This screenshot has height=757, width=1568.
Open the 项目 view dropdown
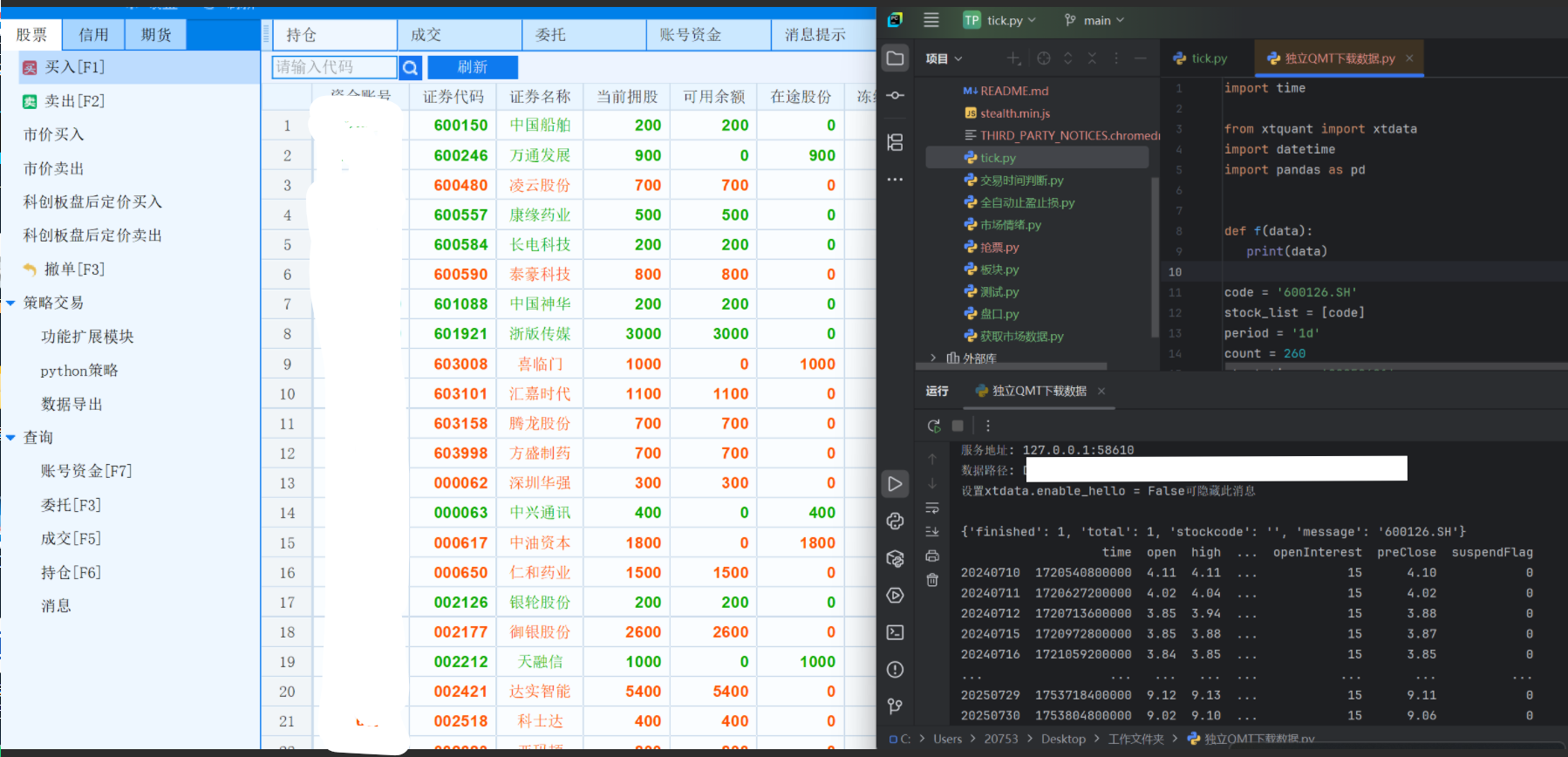click(x=944, y=58)
